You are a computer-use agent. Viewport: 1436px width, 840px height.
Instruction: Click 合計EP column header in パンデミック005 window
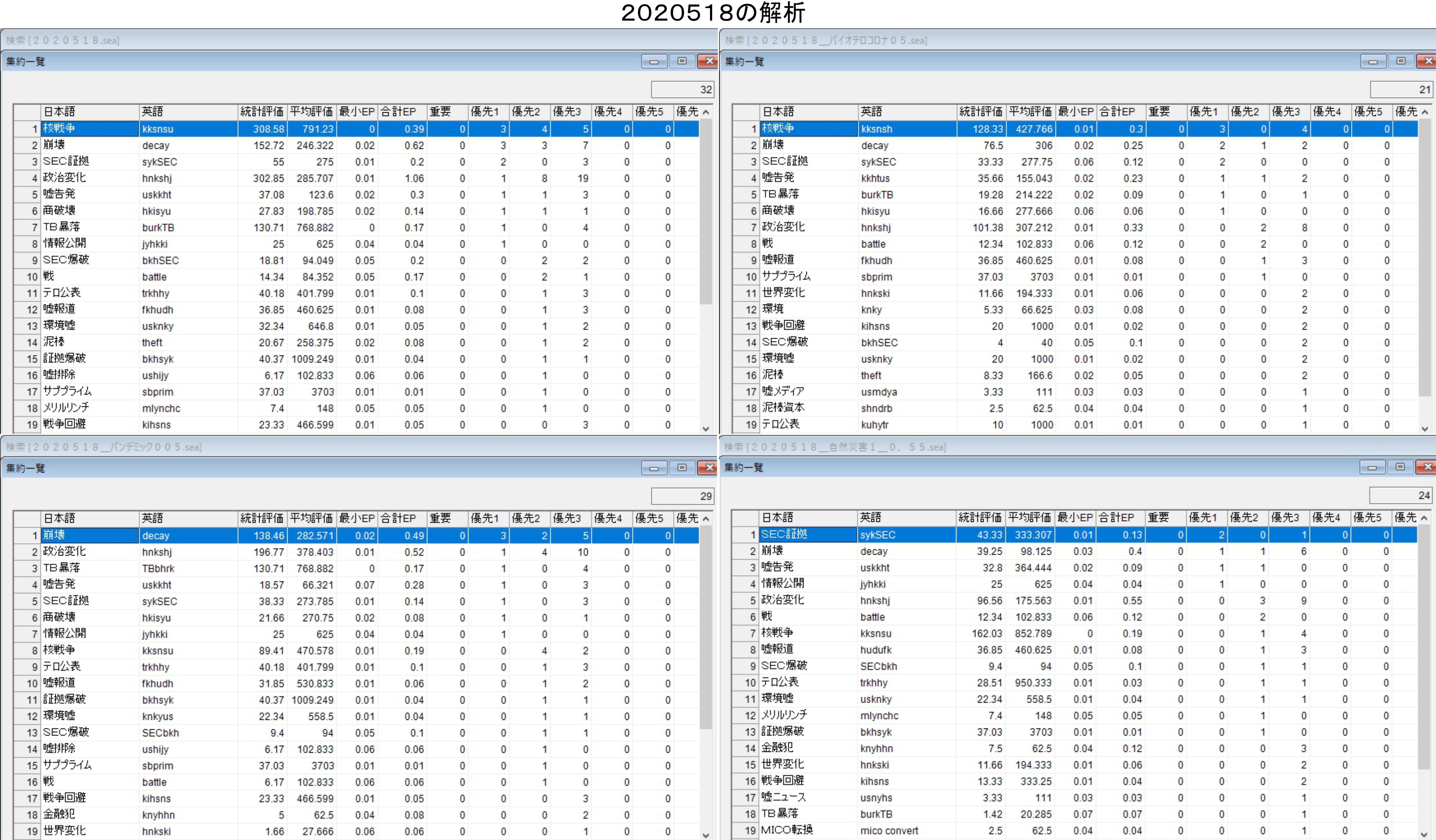tap(402, 518)
